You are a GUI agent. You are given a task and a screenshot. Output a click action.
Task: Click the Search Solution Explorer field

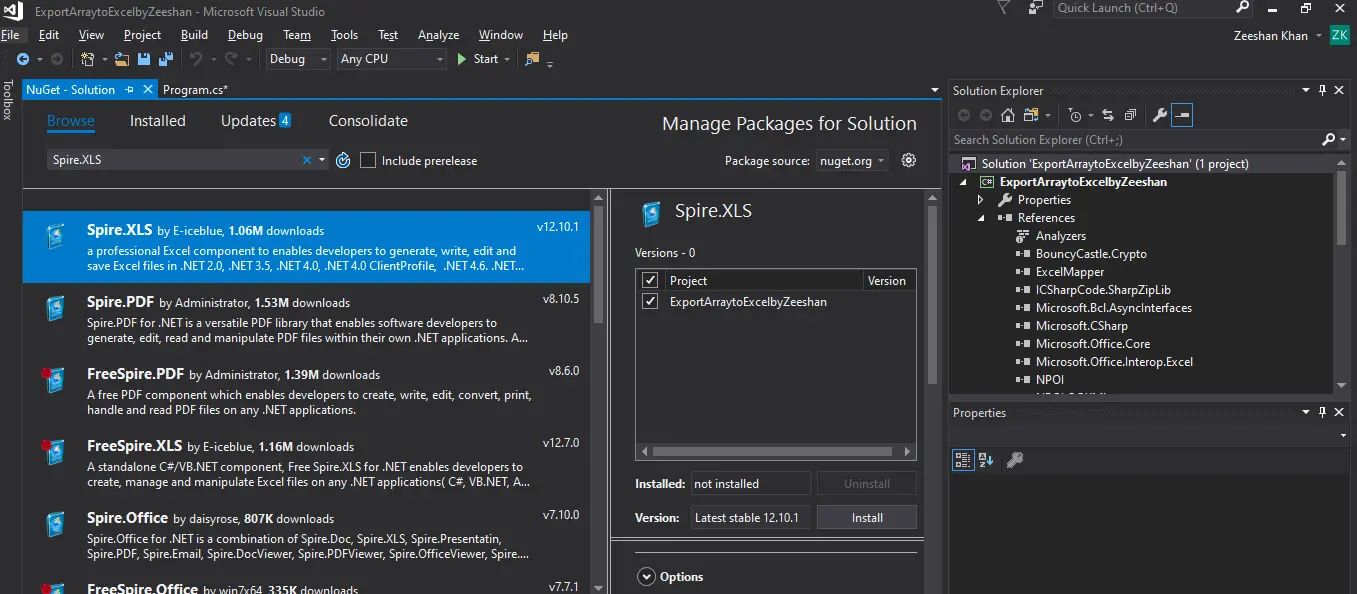click(1134, 140)
